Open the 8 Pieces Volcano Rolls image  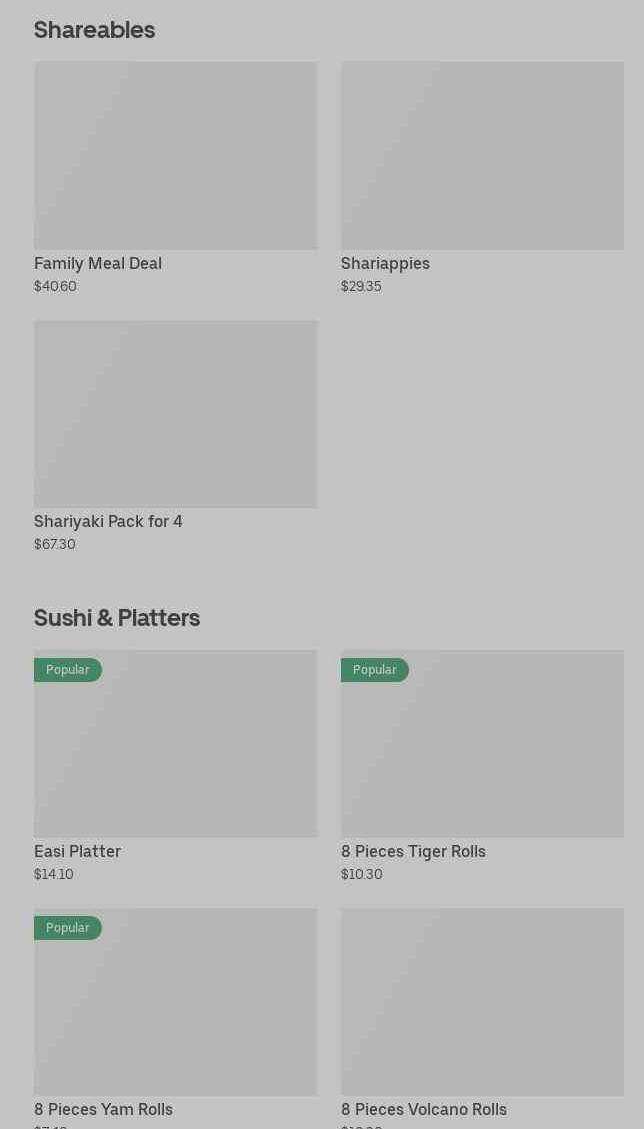coord(482,1002)
